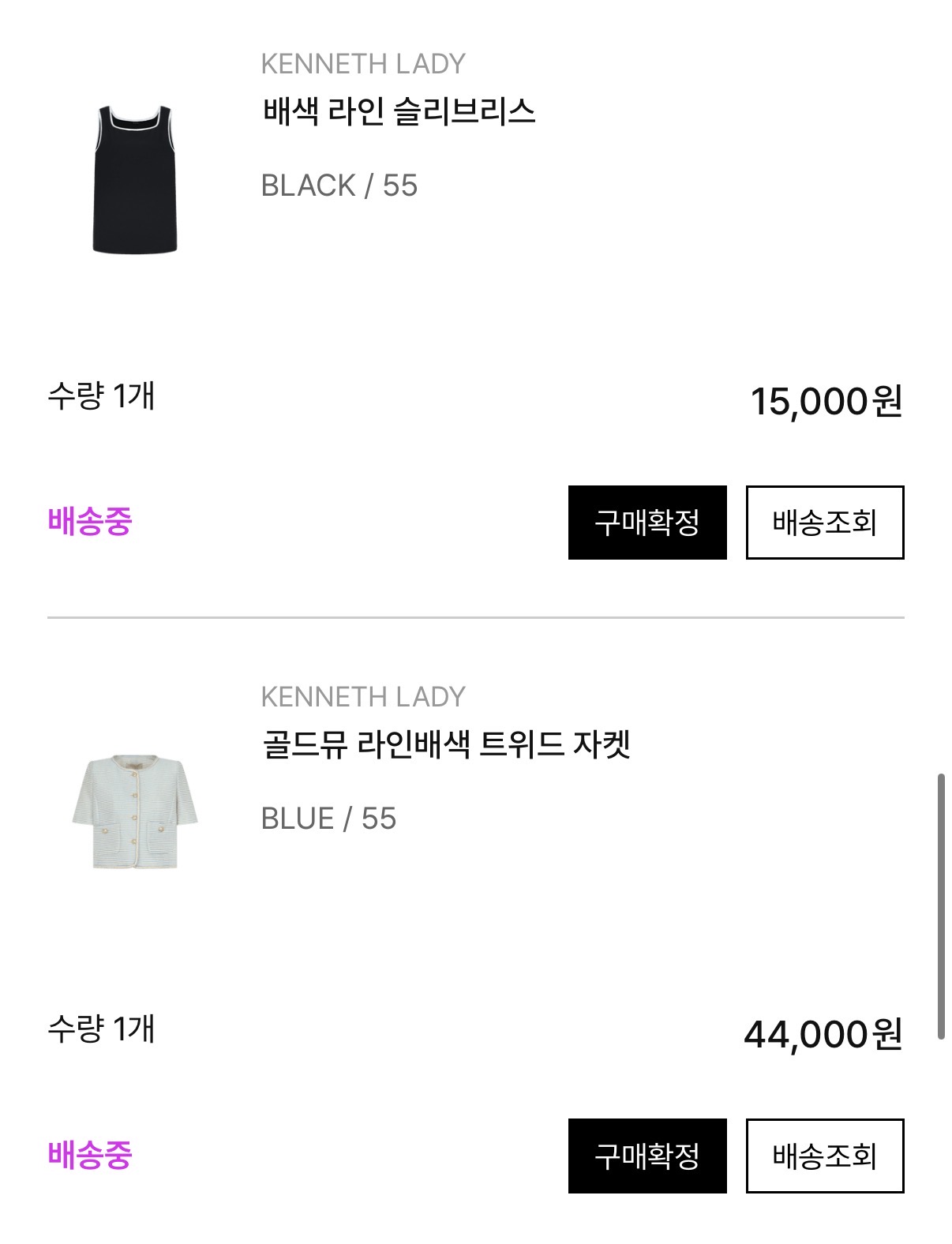Click the vertical scrollbar thumb

941,906
